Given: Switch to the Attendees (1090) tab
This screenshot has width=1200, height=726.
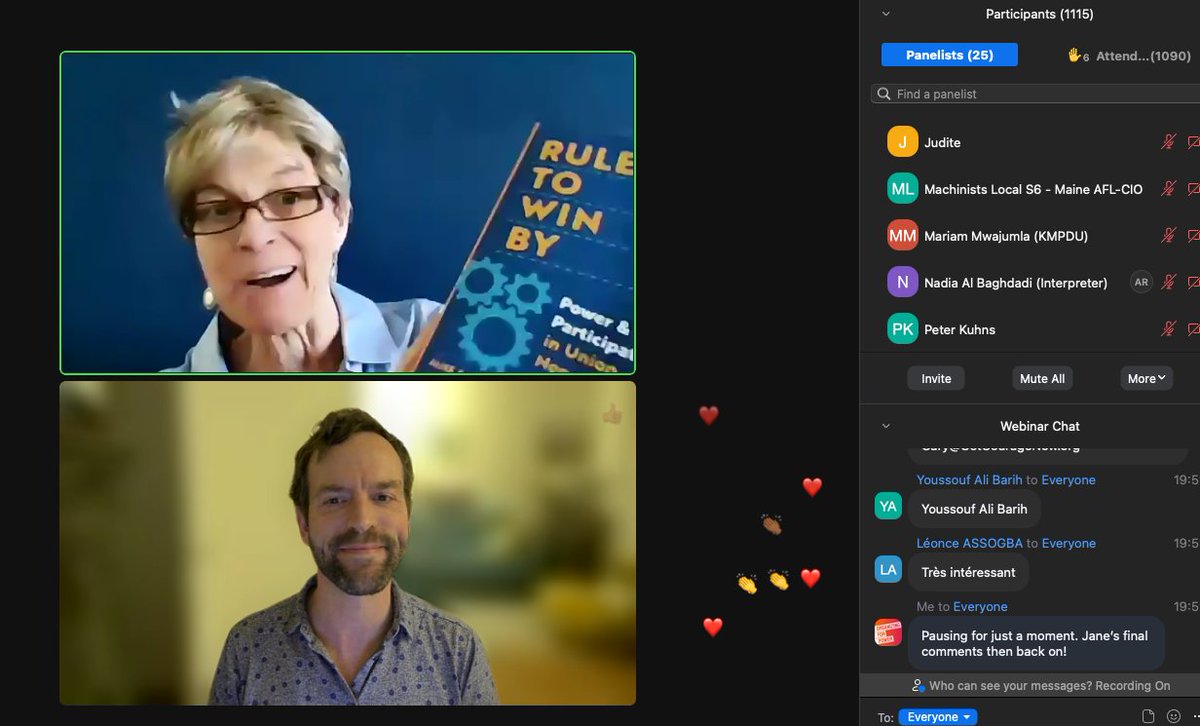Looking at the screenshot, I should 1131,56.
